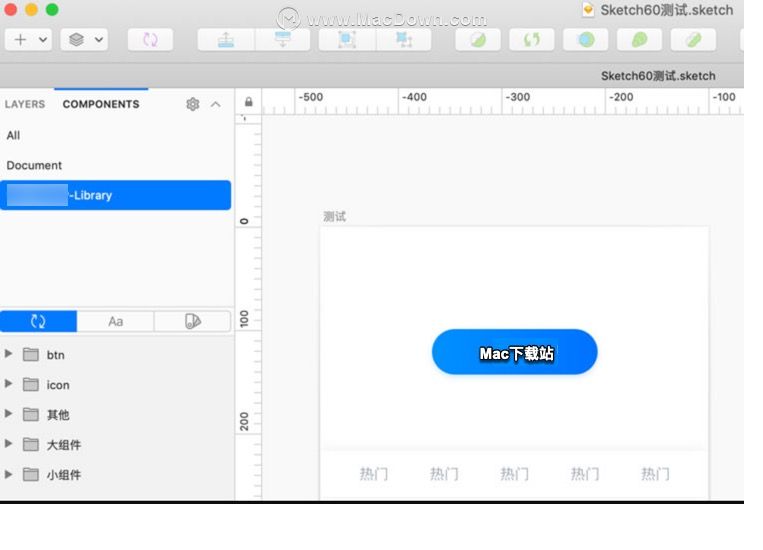Click the lock icon beside the ruler

[248, 102]
